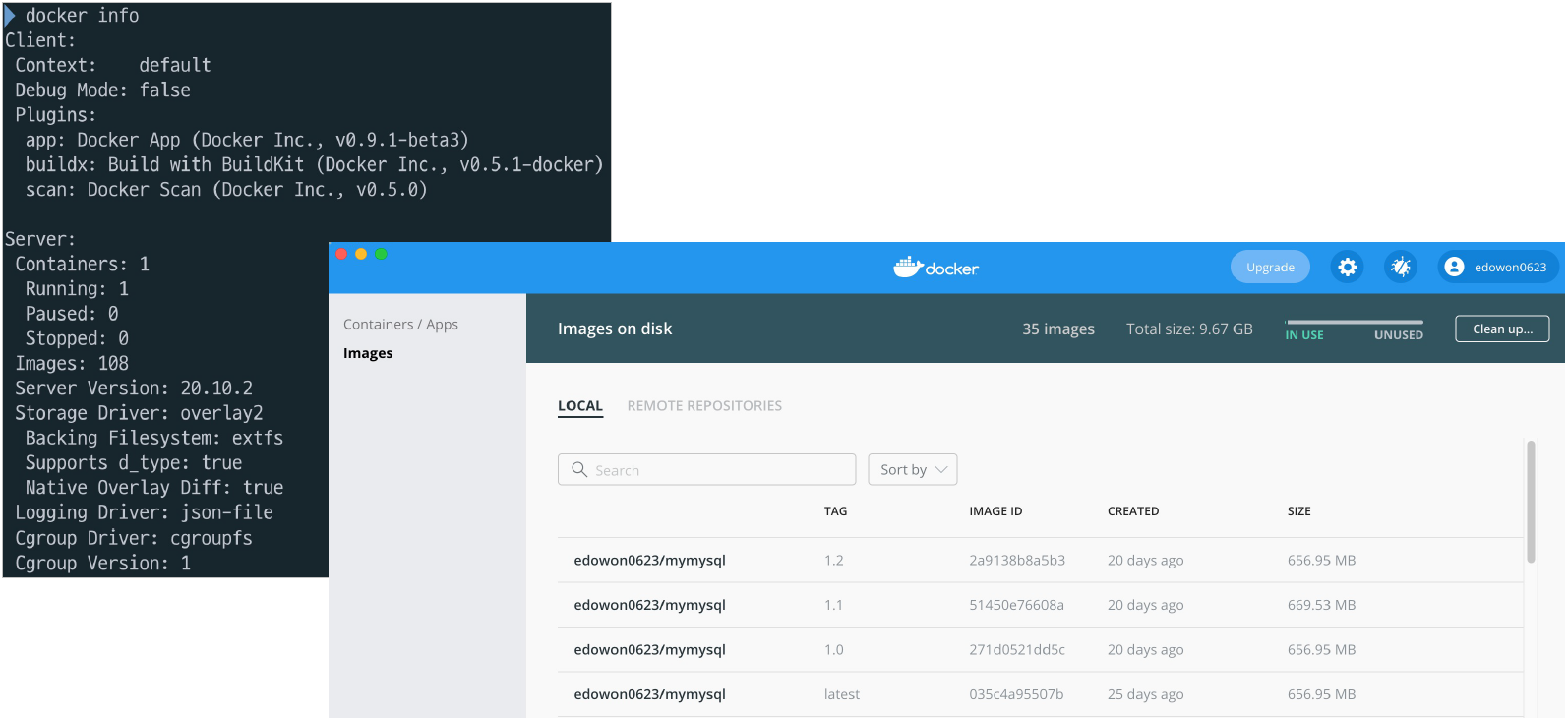Switch to the LOCAL tab
The width and height of the screenshot is (1568, 718).
(580, 406)
